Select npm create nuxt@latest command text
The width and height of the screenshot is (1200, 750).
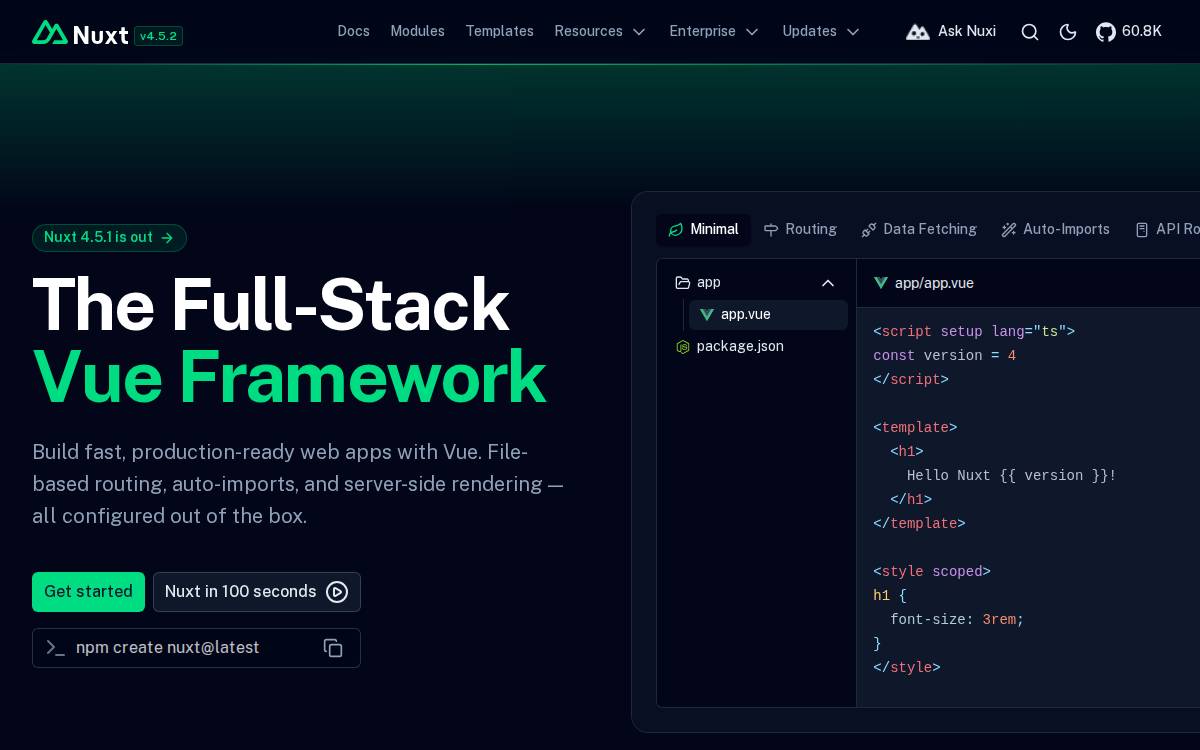coord(168,648)
